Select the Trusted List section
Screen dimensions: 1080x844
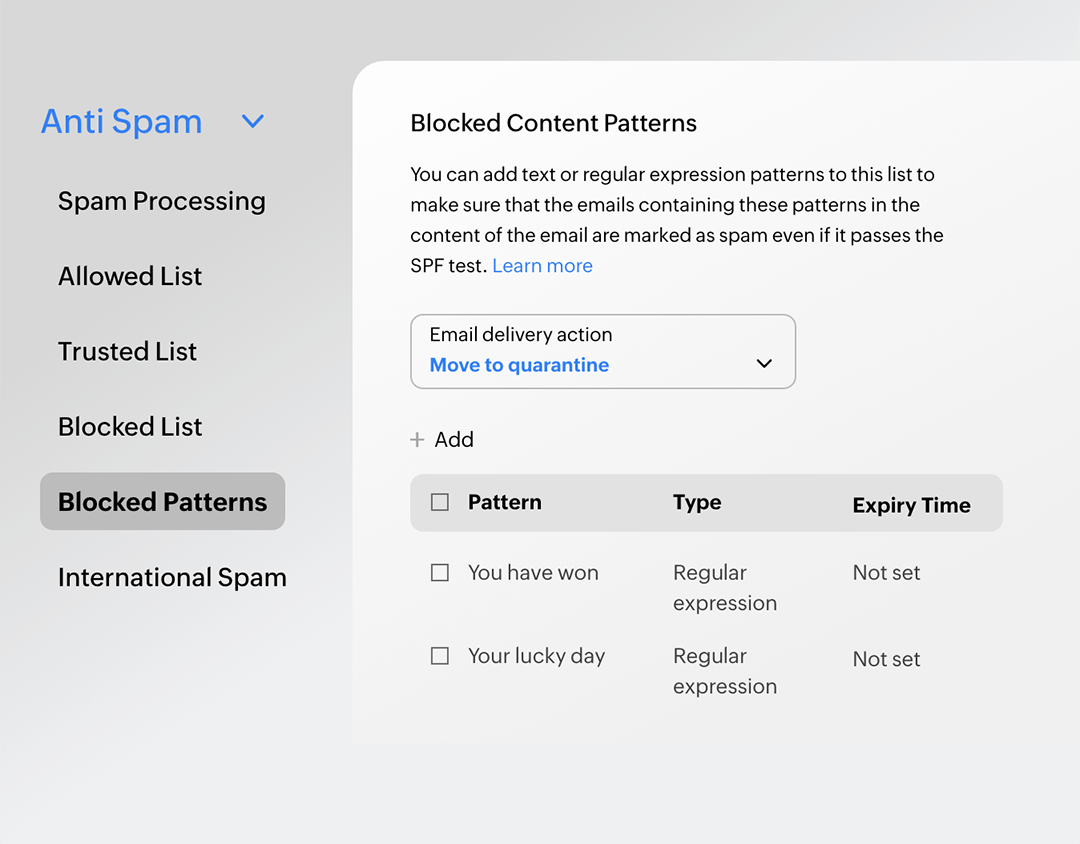[x=127, y=351]
